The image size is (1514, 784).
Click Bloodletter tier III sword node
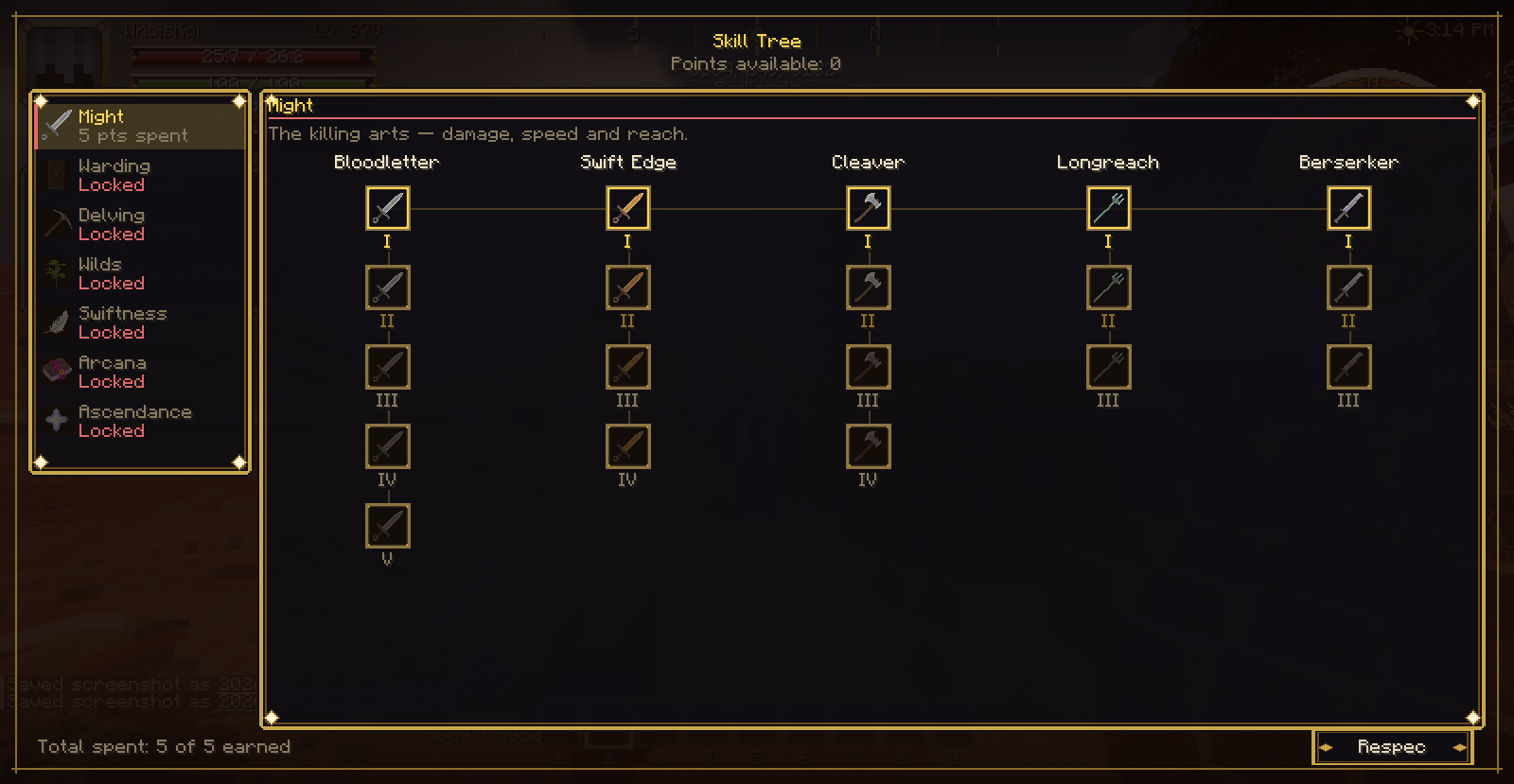pos(388,367)
